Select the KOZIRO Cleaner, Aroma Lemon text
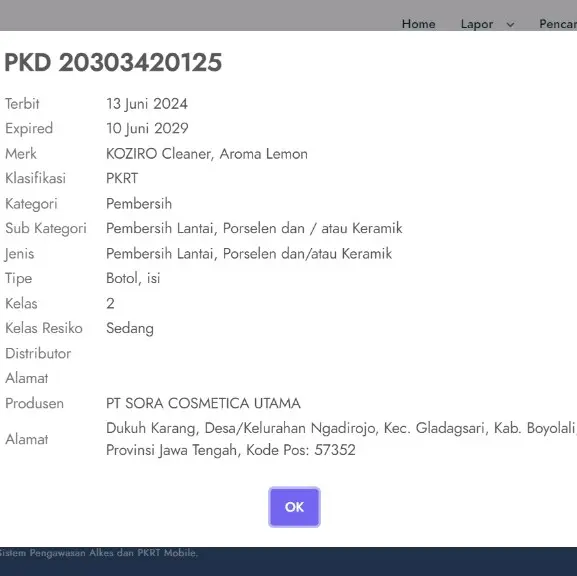The height and width of the screenshot is (576, 577). [207, 154]
